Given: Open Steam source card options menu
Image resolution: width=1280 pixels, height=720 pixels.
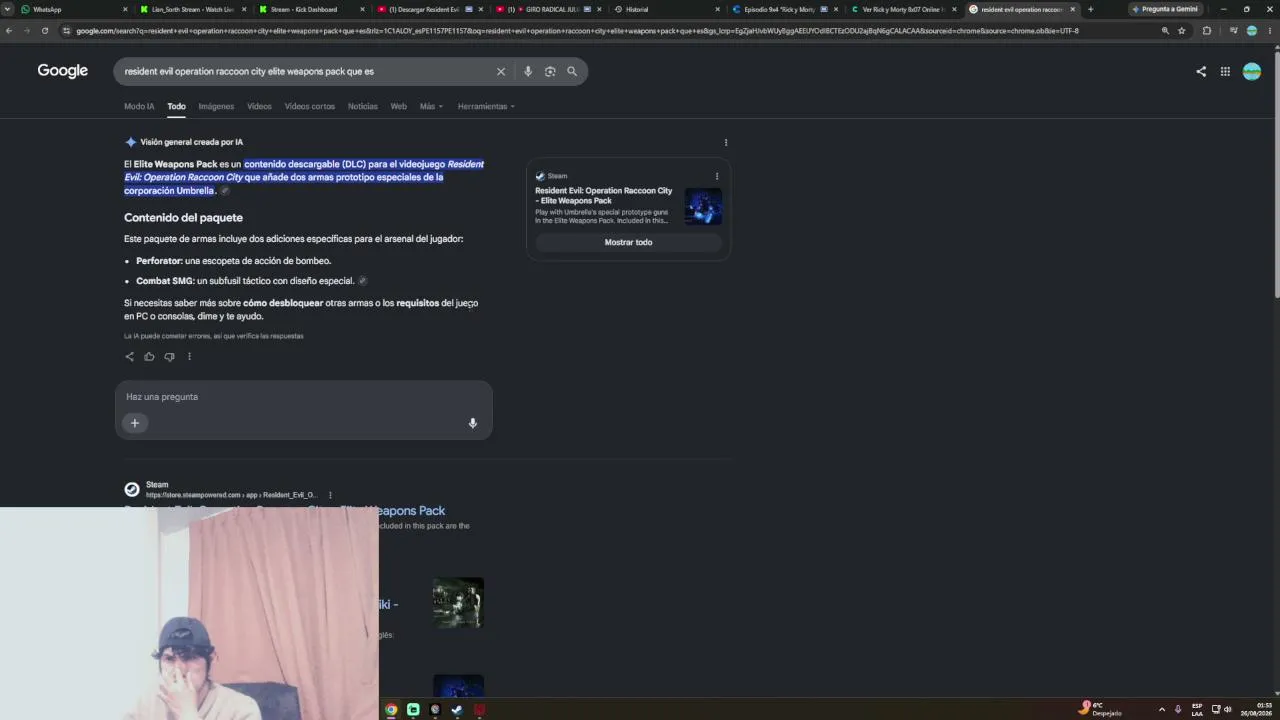Looking at the screenshot, I should pyautogui.click(x=717, y=176).
